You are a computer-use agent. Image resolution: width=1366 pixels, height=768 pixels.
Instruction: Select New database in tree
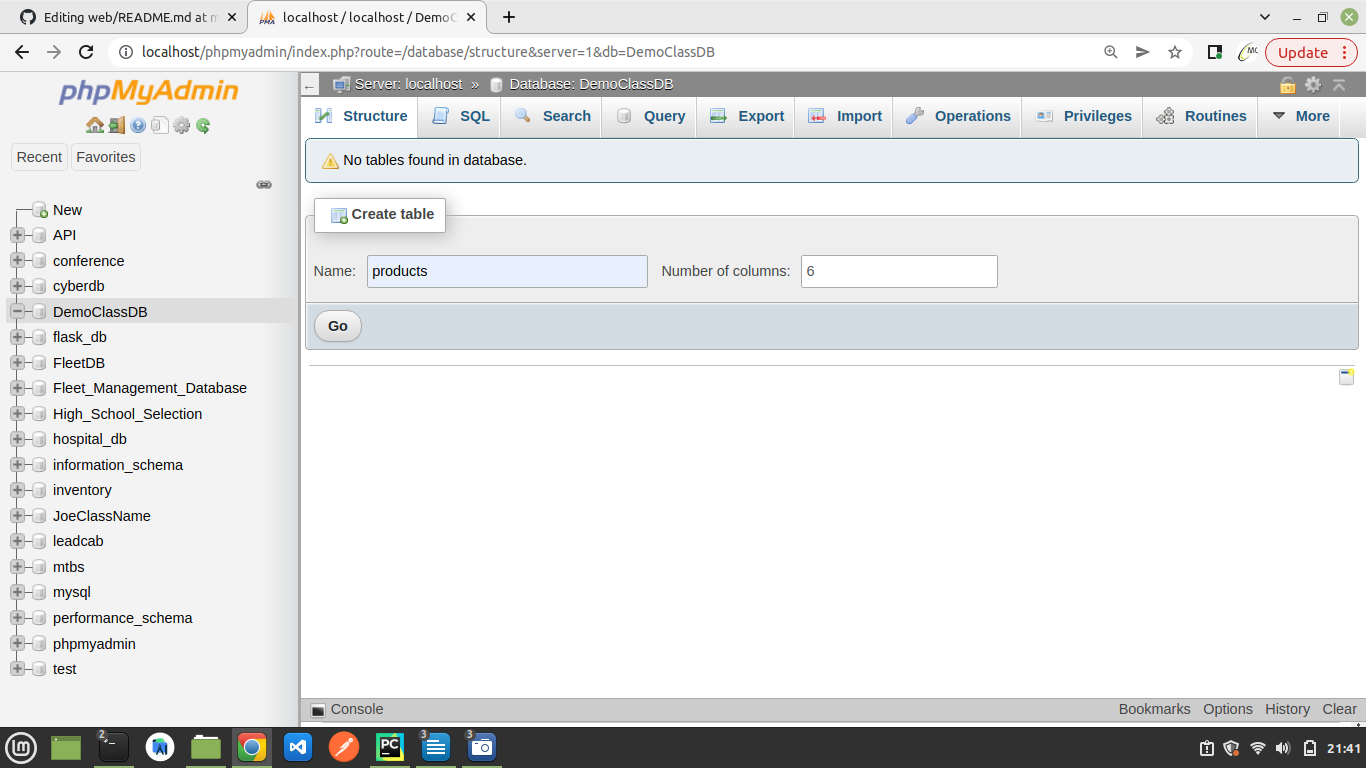[67, 210]
